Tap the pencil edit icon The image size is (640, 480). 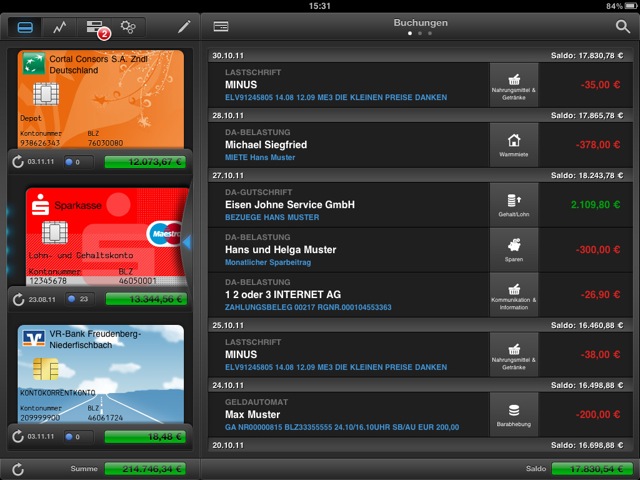(183, 27)
